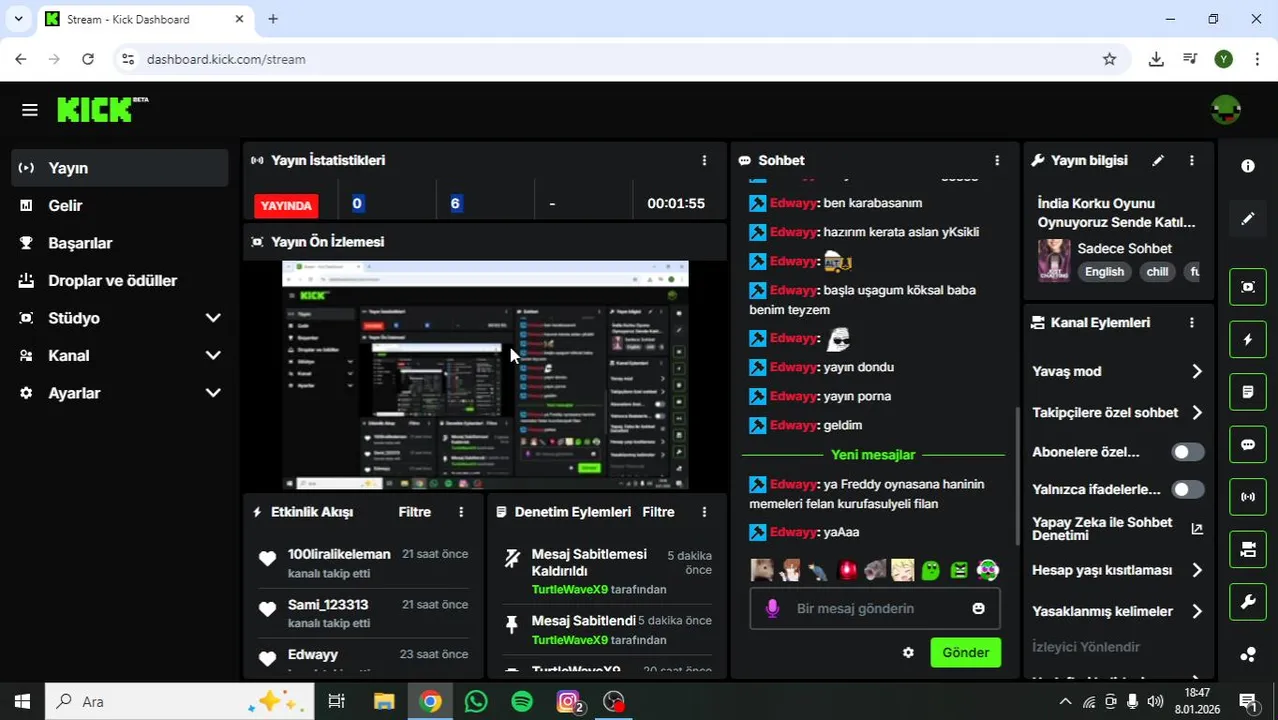Toggle Yalnızca ifadelerle switch

[1188, 490]
